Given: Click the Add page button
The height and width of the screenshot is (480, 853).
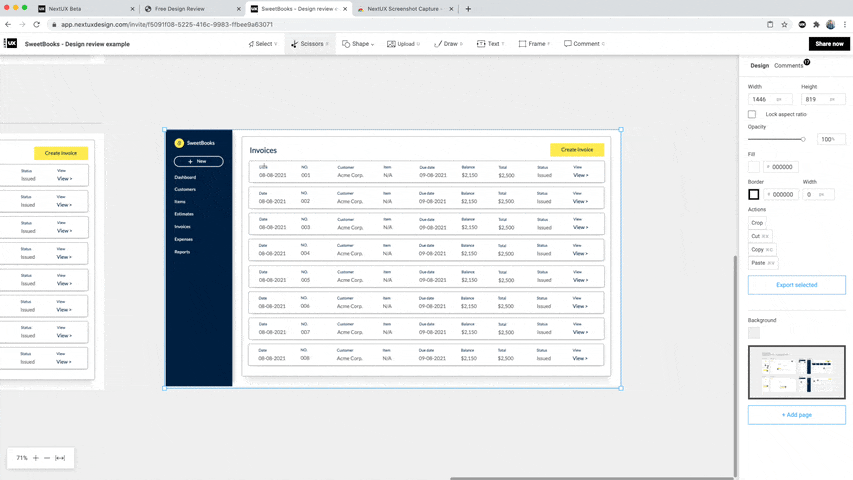Looking at the screenshot, I should 796,415.
